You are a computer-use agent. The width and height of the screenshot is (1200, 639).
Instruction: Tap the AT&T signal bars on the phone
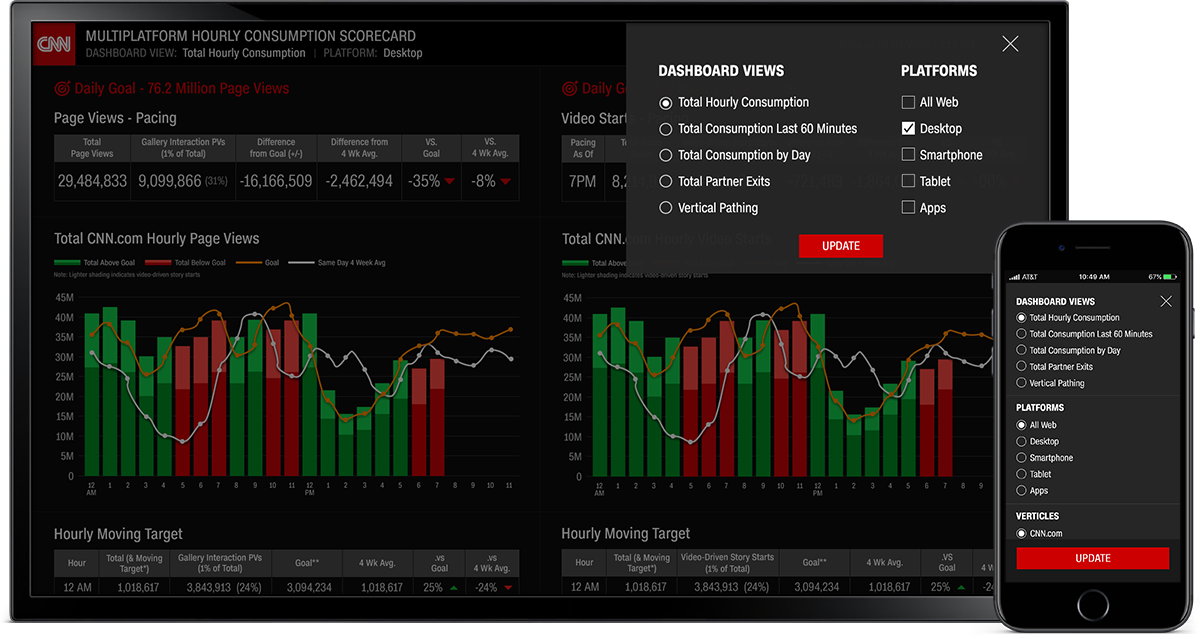tap(1014, 276)
